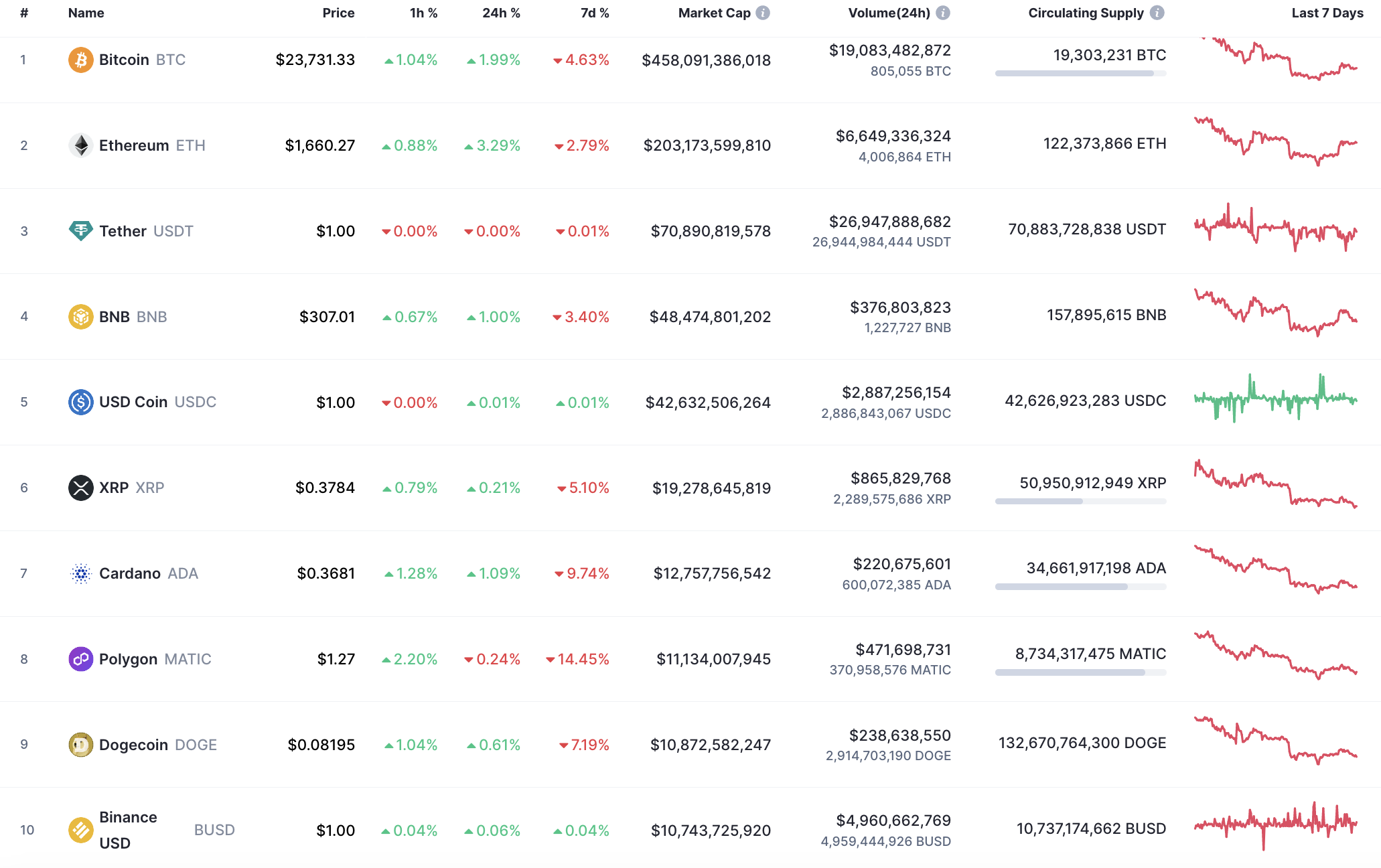Sort by the 7d % column header
This screenshot has width=1381, height=868.
click(593, 12)
